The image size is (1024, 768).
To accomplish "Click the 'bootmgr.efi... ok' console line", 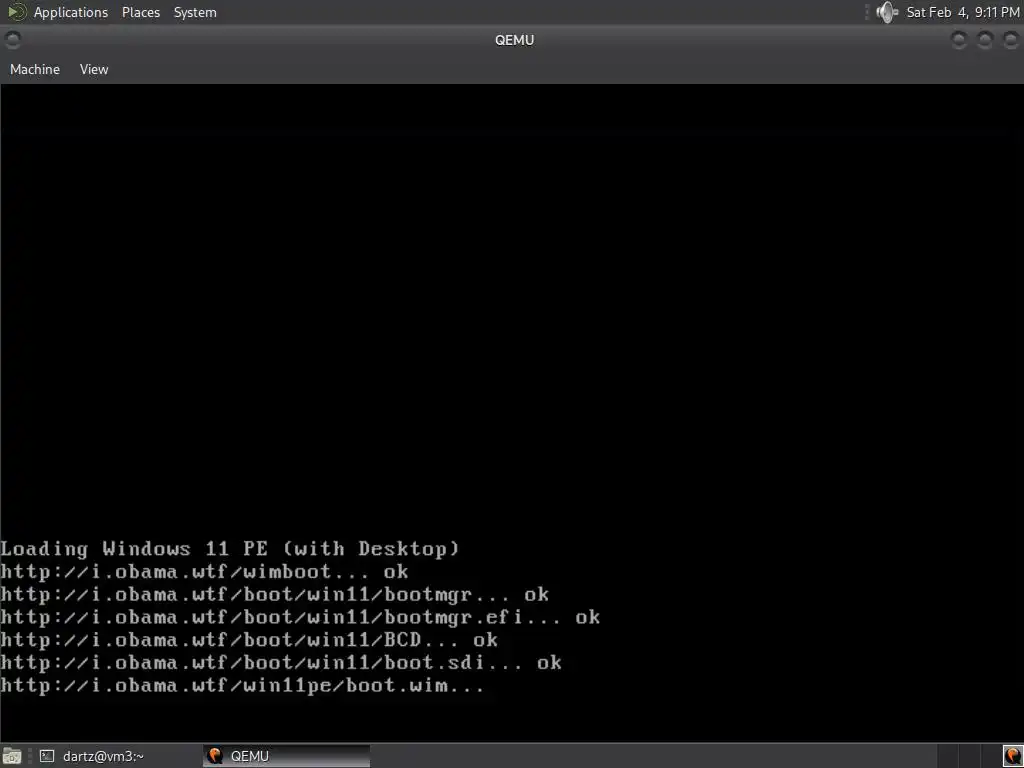I will tap(300, 617).
